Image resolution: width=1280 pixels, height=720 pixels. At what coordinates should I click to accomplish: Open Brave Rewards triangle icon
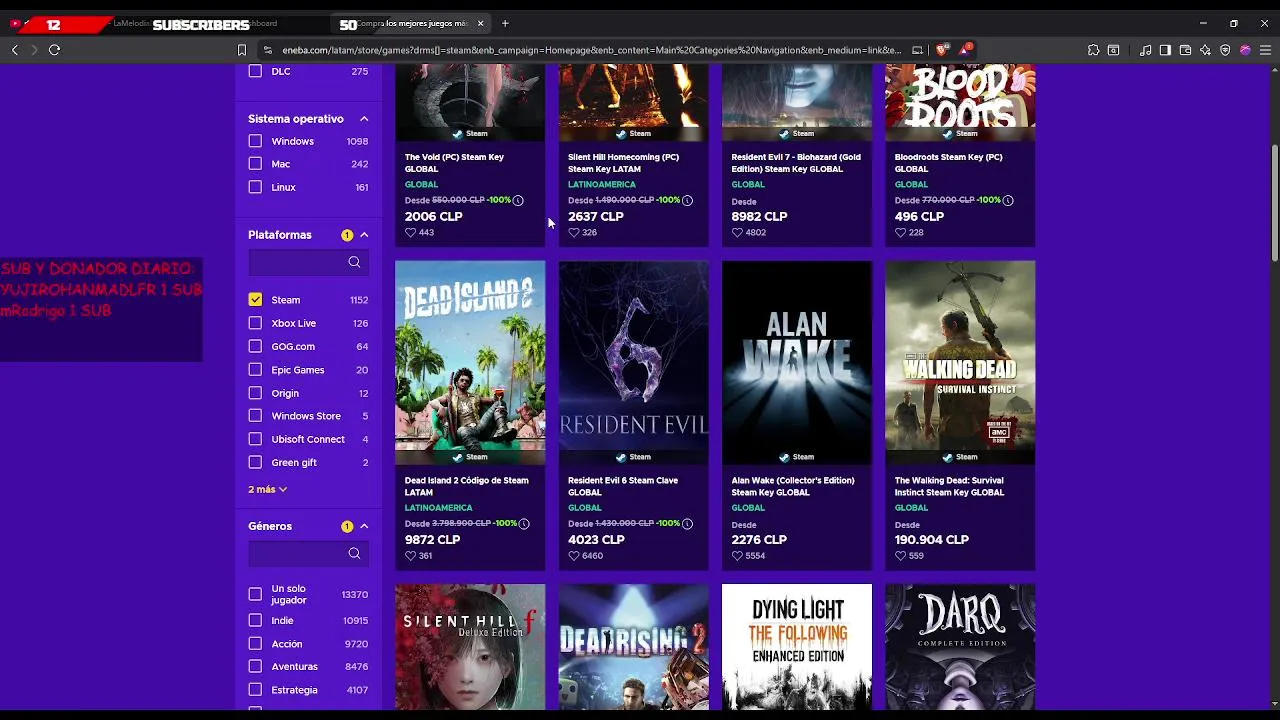click(x=965, y=50)
